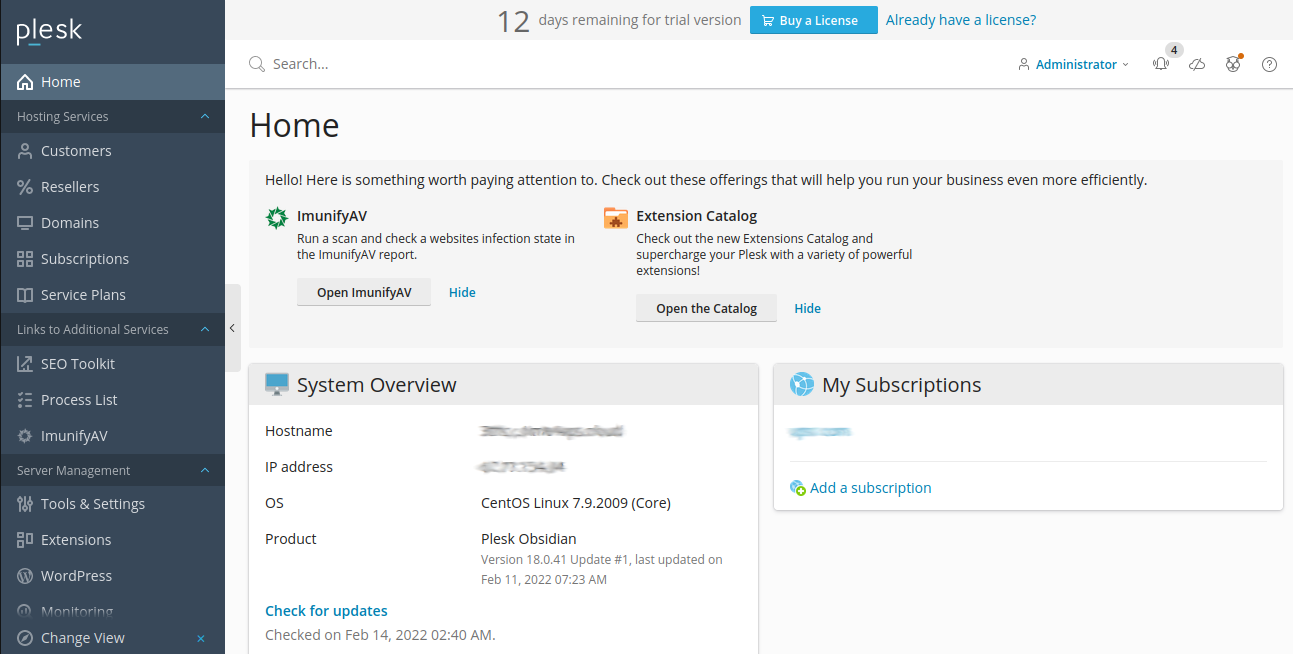The height and width of the screenshot is (654, 1293).
Task: Collapse the sidebar with the left chevron
Action: click(232, 327)
